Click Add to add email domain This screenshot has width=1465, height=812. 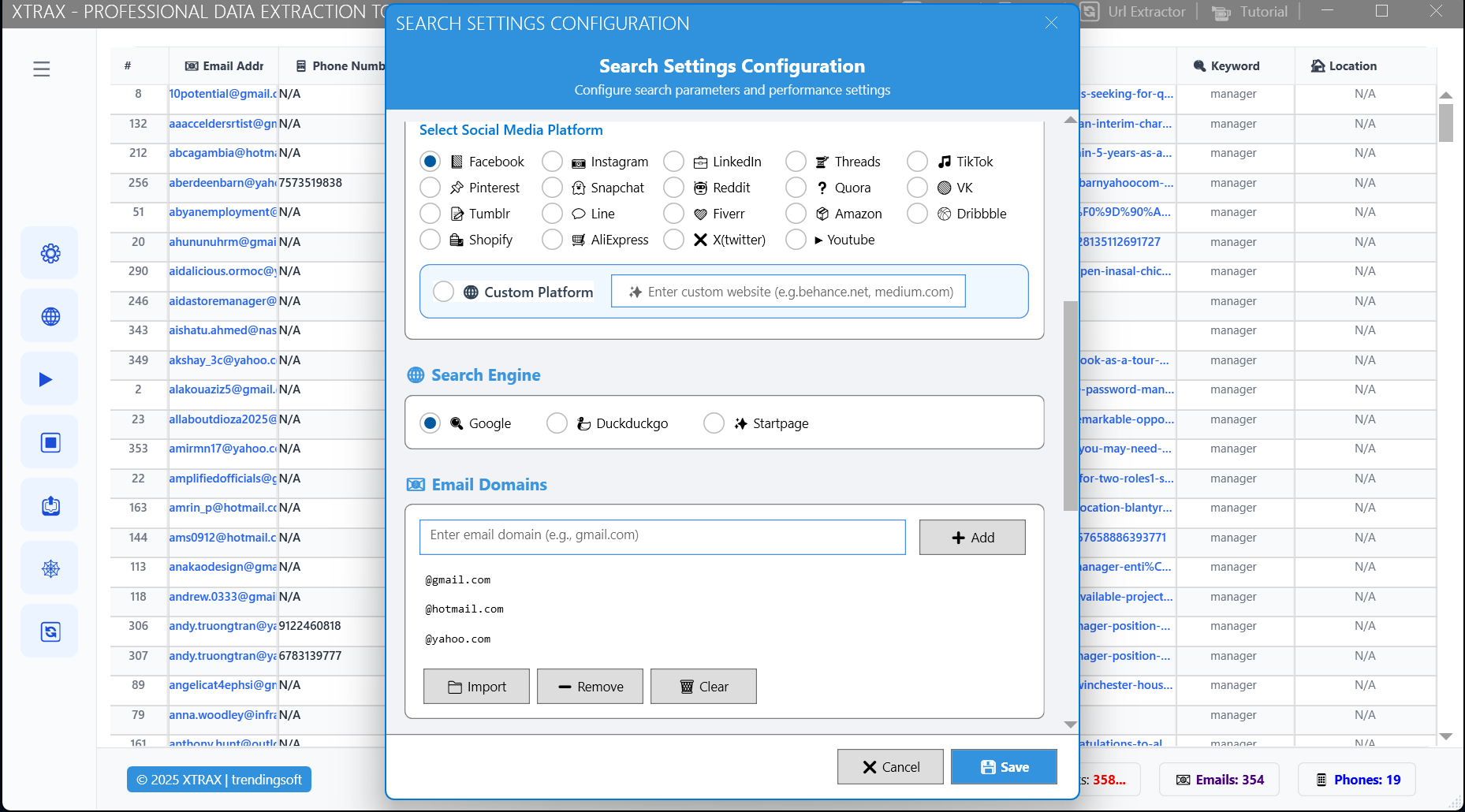point(971,538)
